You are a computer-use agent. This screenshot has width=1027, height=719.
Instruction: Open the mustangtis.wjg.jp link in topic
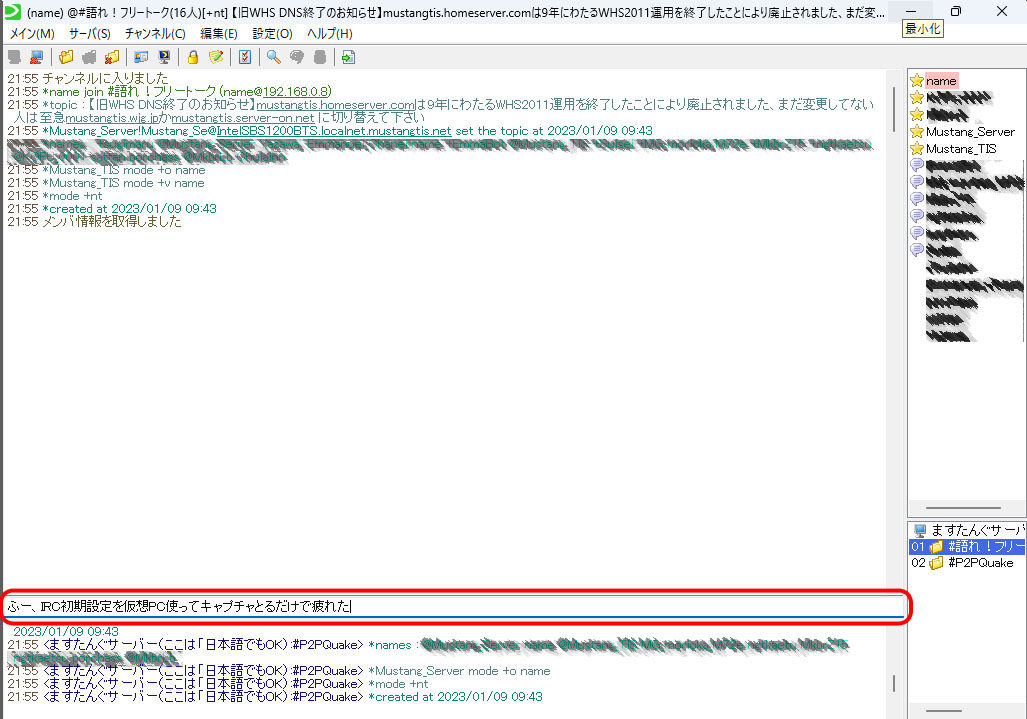113,118
